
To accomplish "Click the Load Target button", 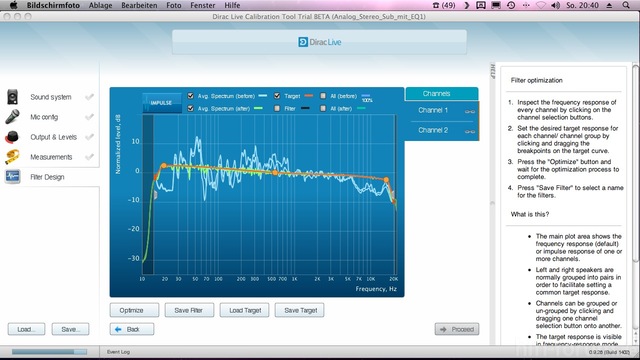I will (244, 310).
